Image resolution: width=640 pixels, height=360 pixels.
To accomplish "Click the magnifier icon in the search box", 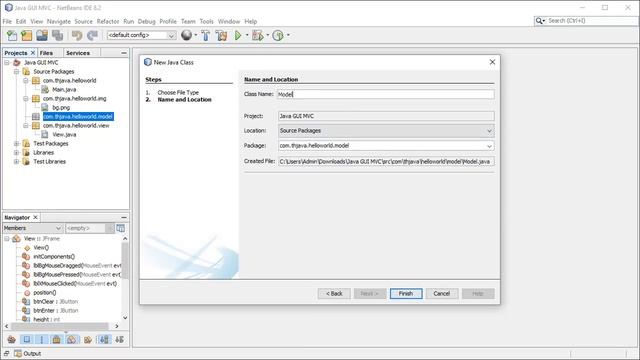I will point(539,20).
